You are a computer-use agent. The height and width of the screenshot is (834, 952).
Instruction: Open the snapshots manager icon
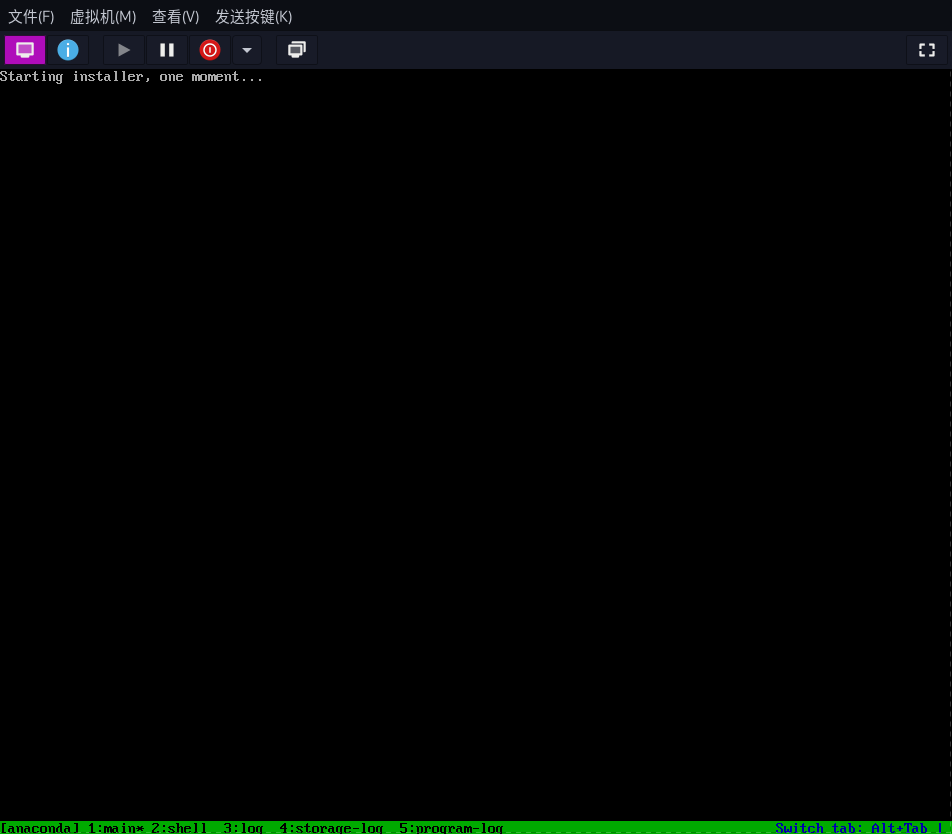pos(296,50)
